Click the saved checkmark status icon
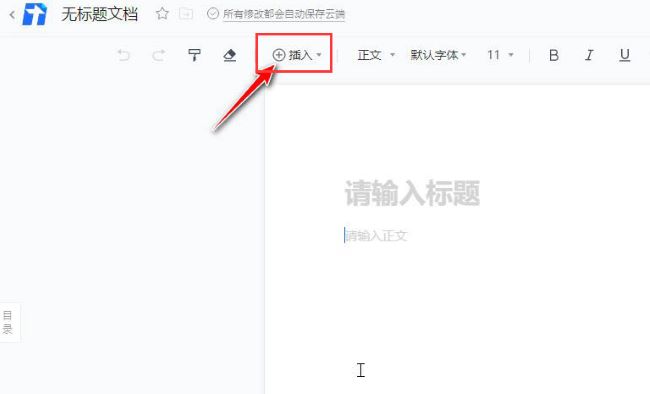The image size is (650, 394). (x=213, y=14)
